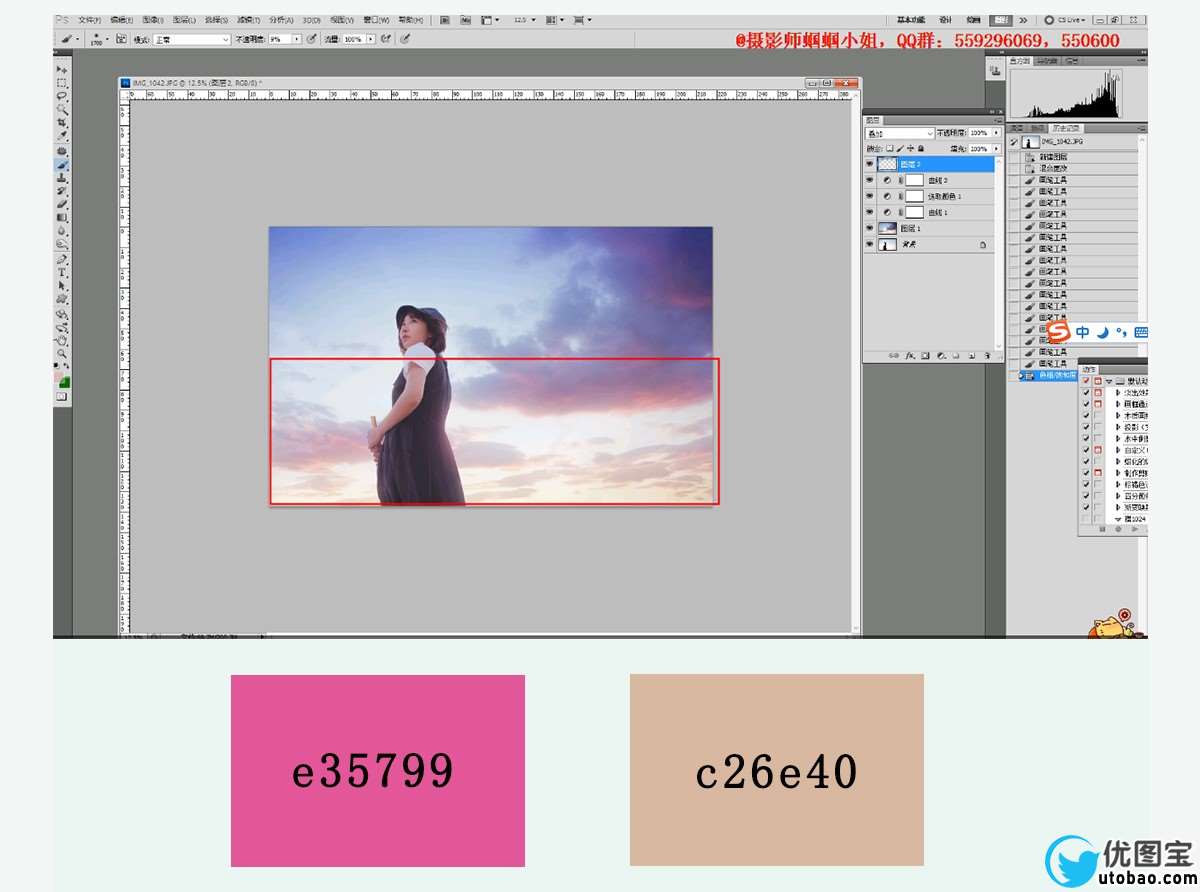Open the 编辑 menu
Viewport: 1200px width, 892px height.
point(120,19)
